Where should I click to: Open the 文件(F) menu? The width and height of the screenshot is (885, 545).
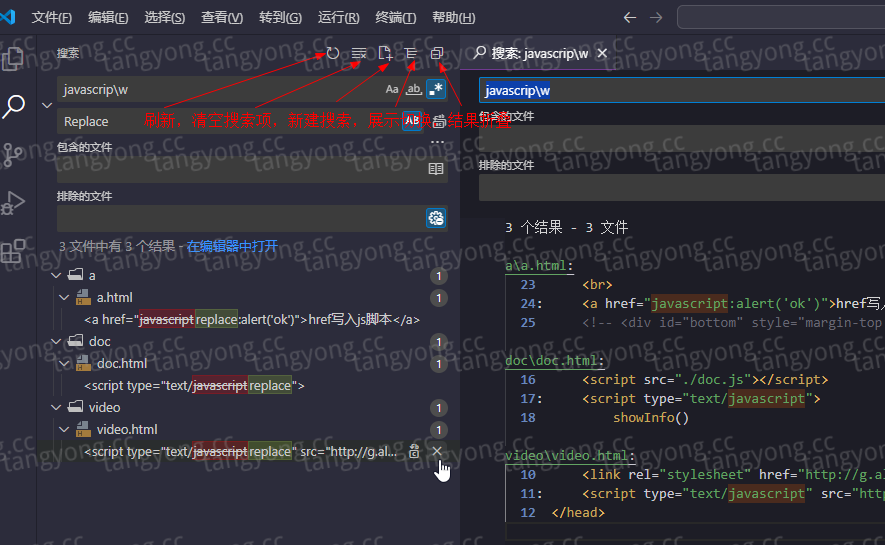pyautogui.click(x=51, y=17)
